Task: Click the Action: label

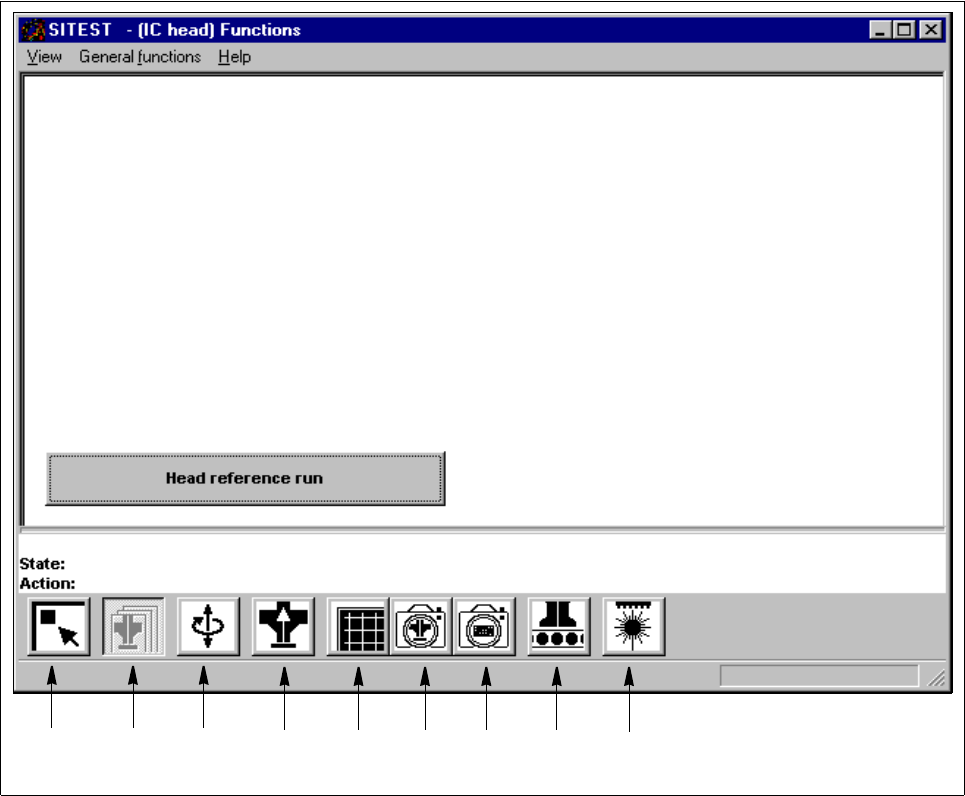Action: coord(47,583)
